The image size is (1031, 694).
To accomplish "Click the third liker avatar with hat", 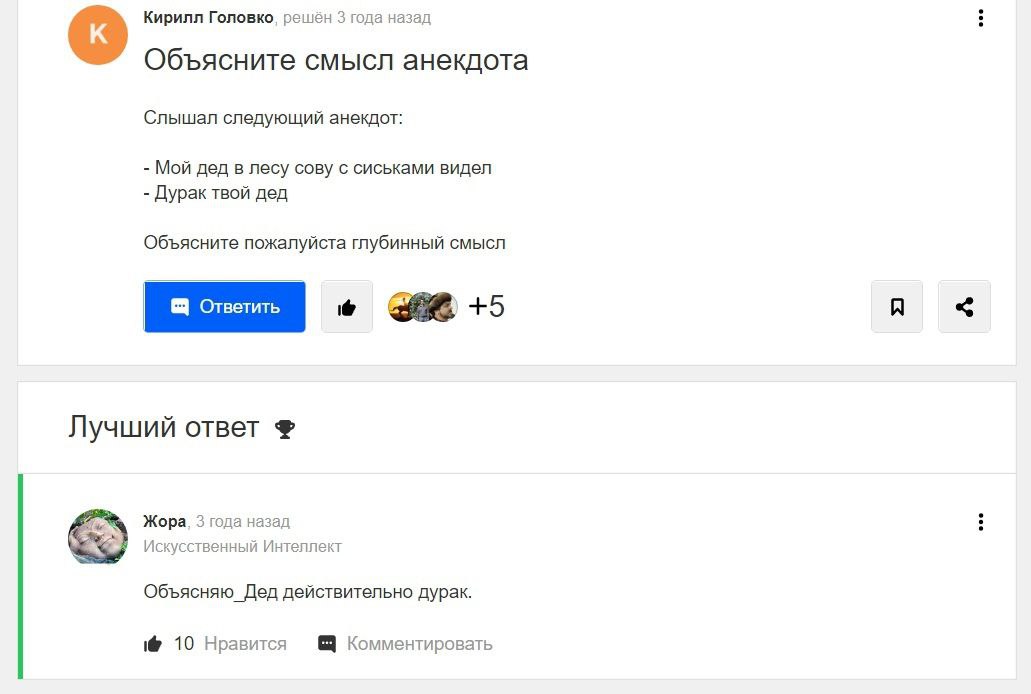I will (444, 307).
